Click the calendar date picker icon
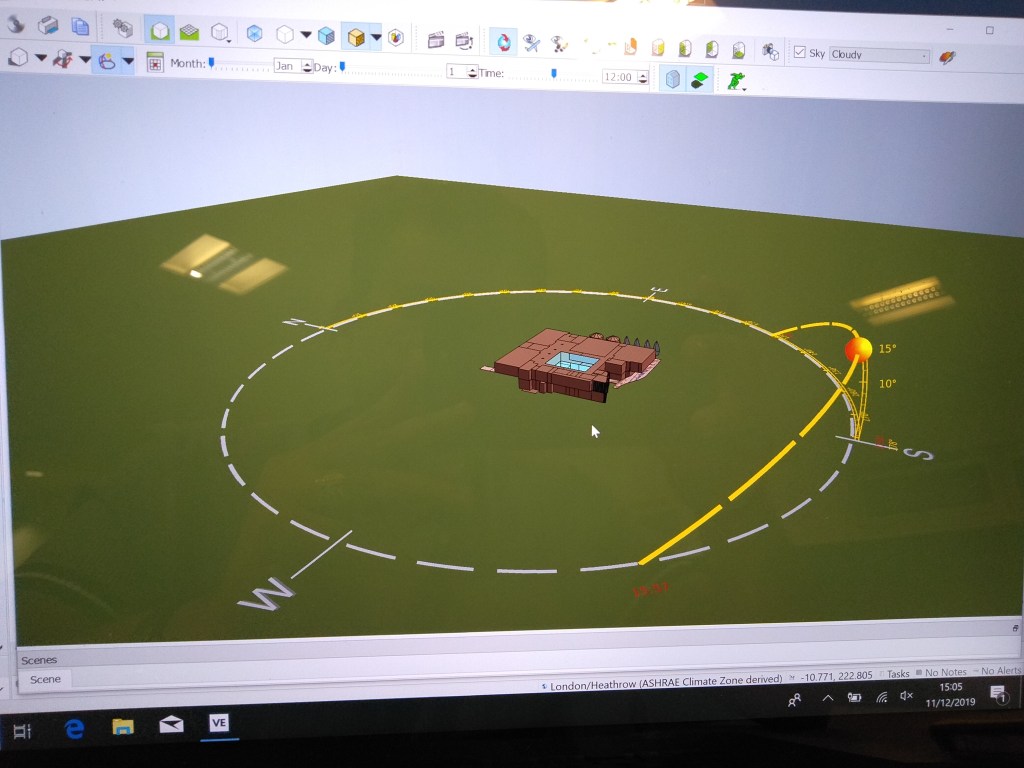Screen dimensions: 1024x768 click(155, 63)
